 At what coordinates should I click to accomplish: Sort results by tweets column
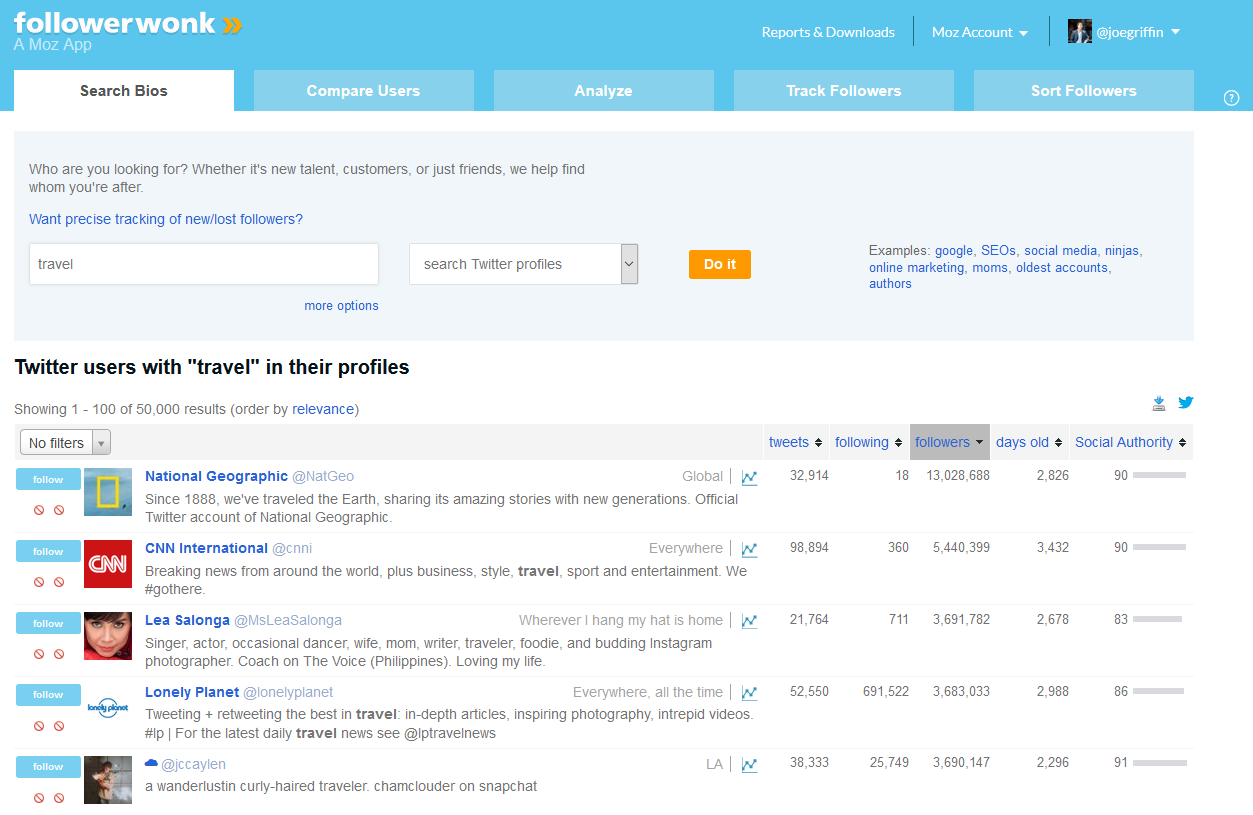(795, 442)
